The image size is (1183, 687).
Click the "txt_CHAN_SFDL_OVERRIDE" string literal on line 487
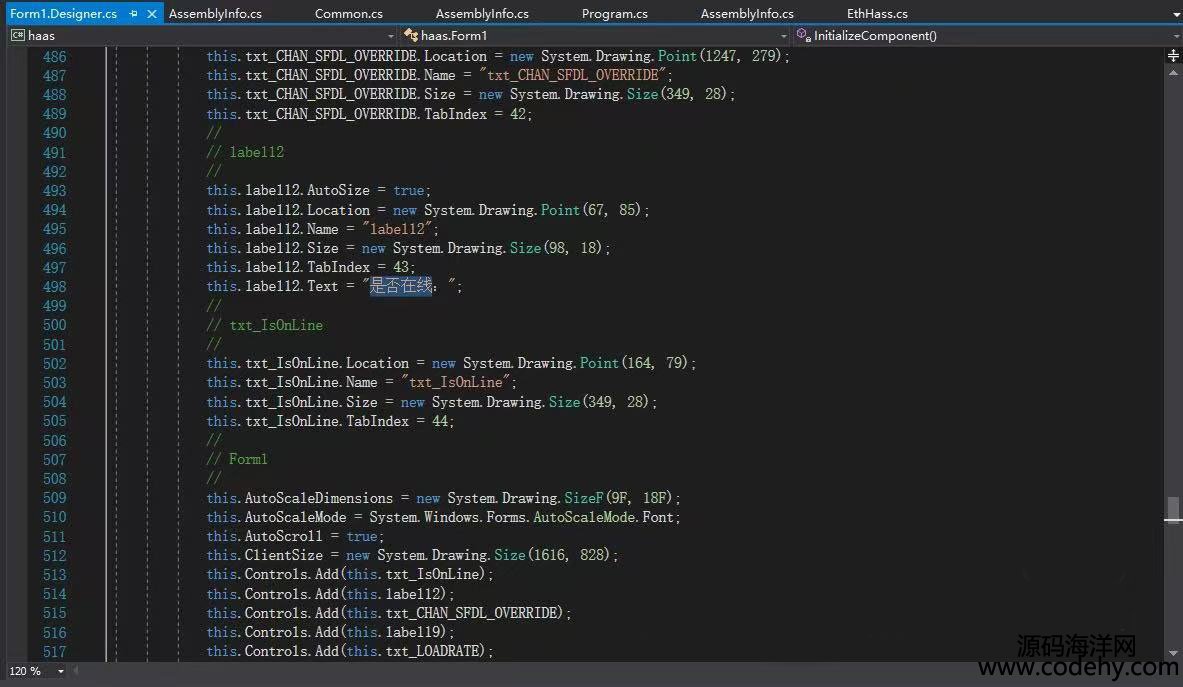[x=573, y=75]
